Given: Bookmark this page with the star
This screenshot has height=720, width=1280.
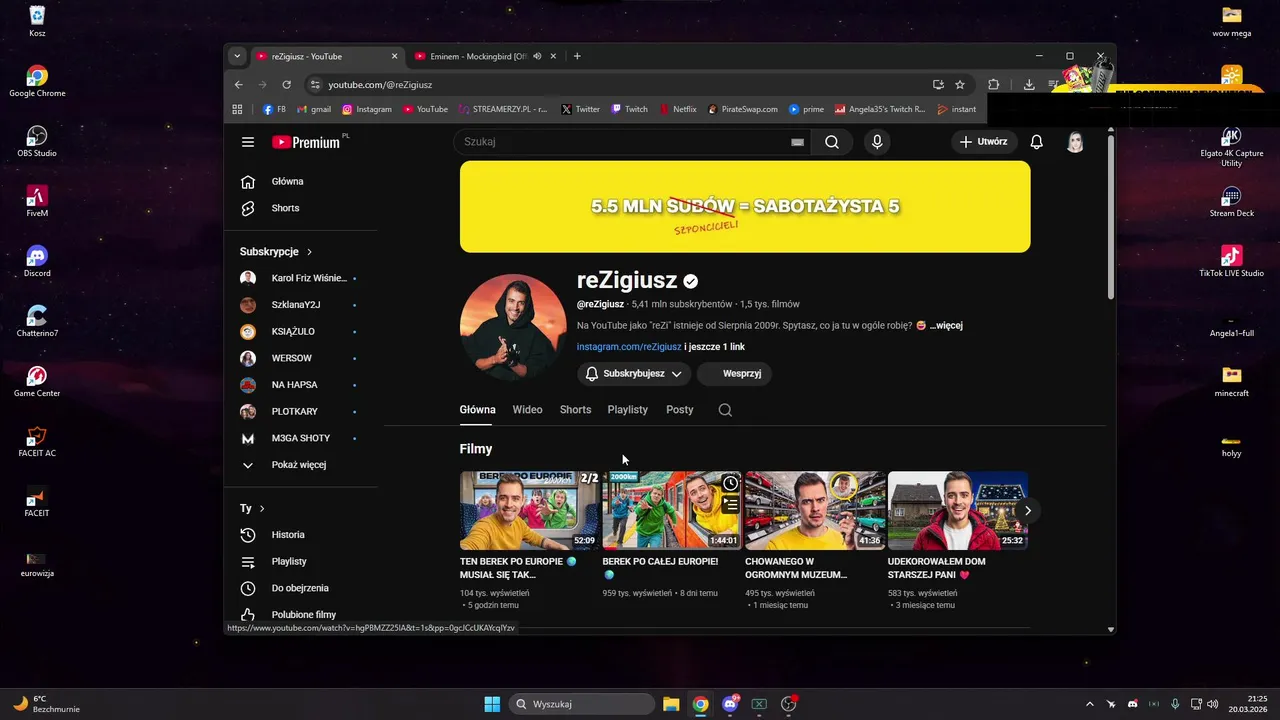Looking at the screenshot, I should 960,85.
